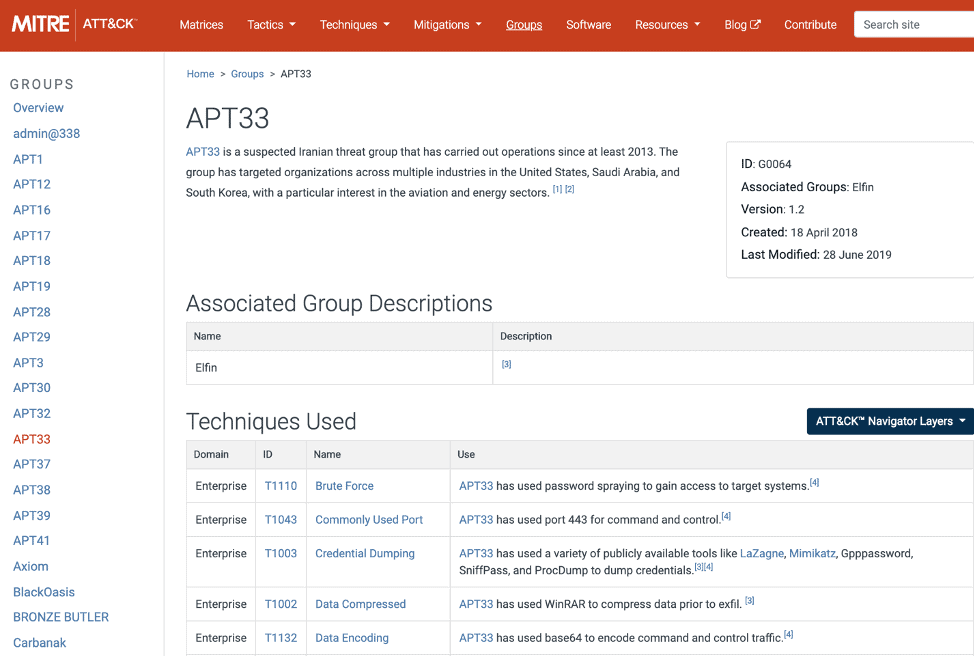Open the Contribute nav item
Image resolution: width=974 pixels, height=656 pixels.
(x=810, y=25)
